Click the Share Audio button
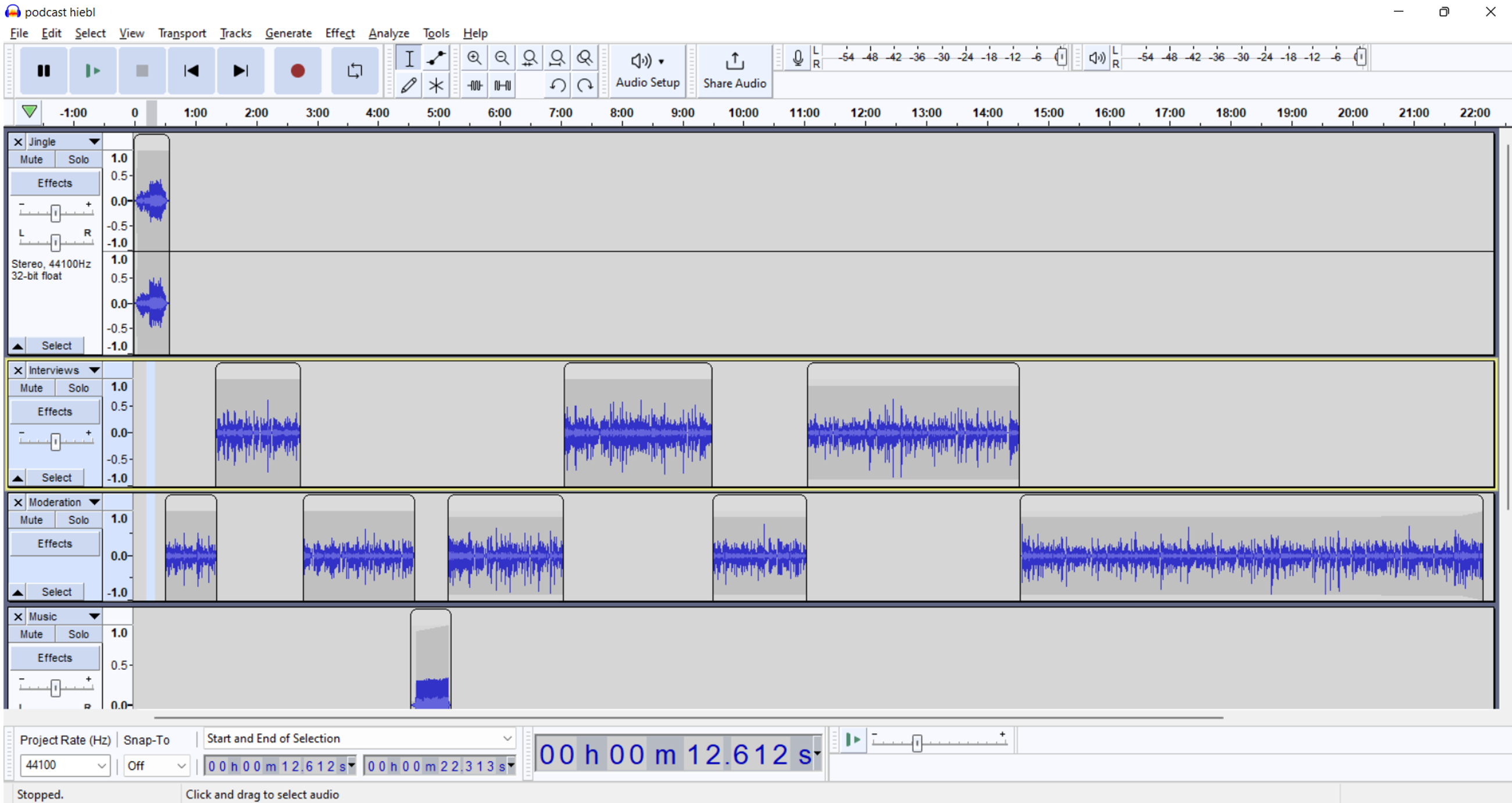This screenshot has height=803, width=1512. click(x=732, y=70)
